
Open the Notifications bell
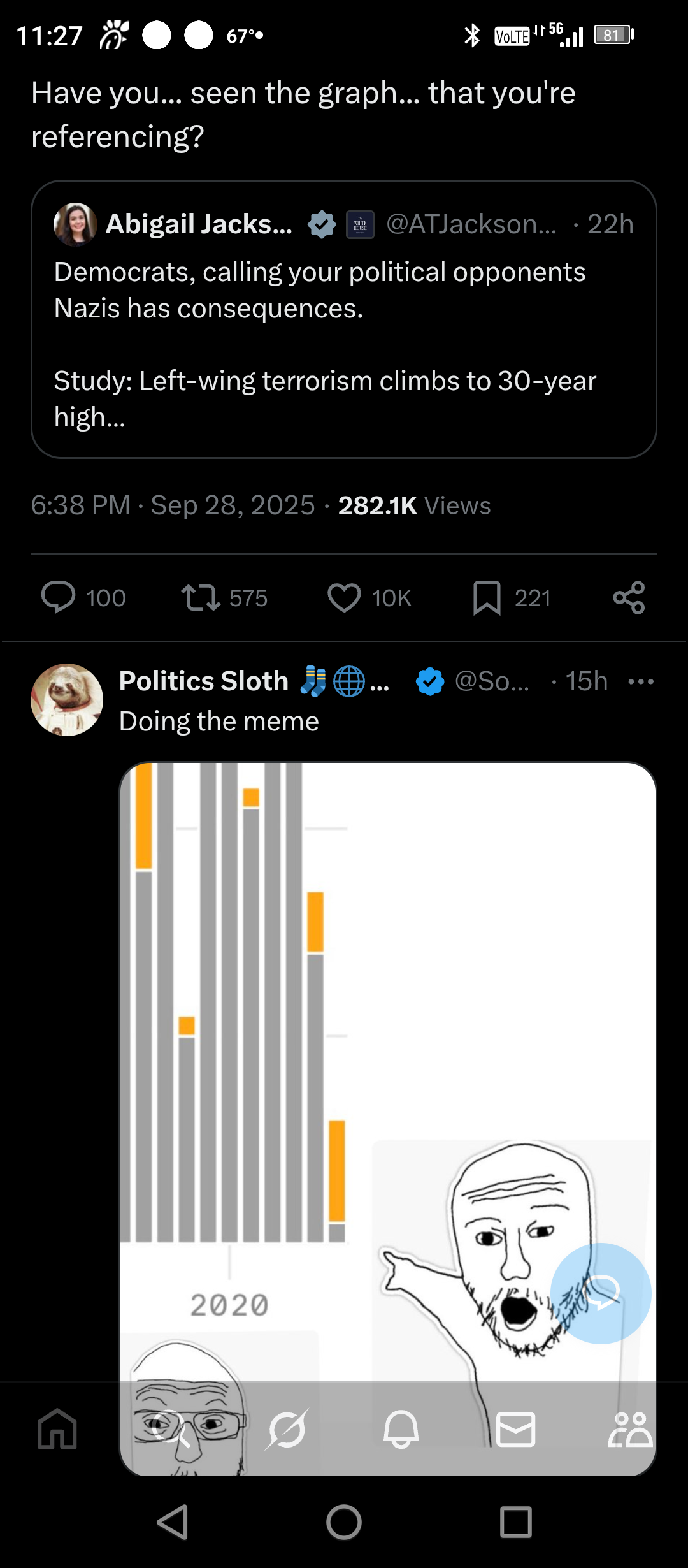pyautogui.click(x=401, y=1429)
